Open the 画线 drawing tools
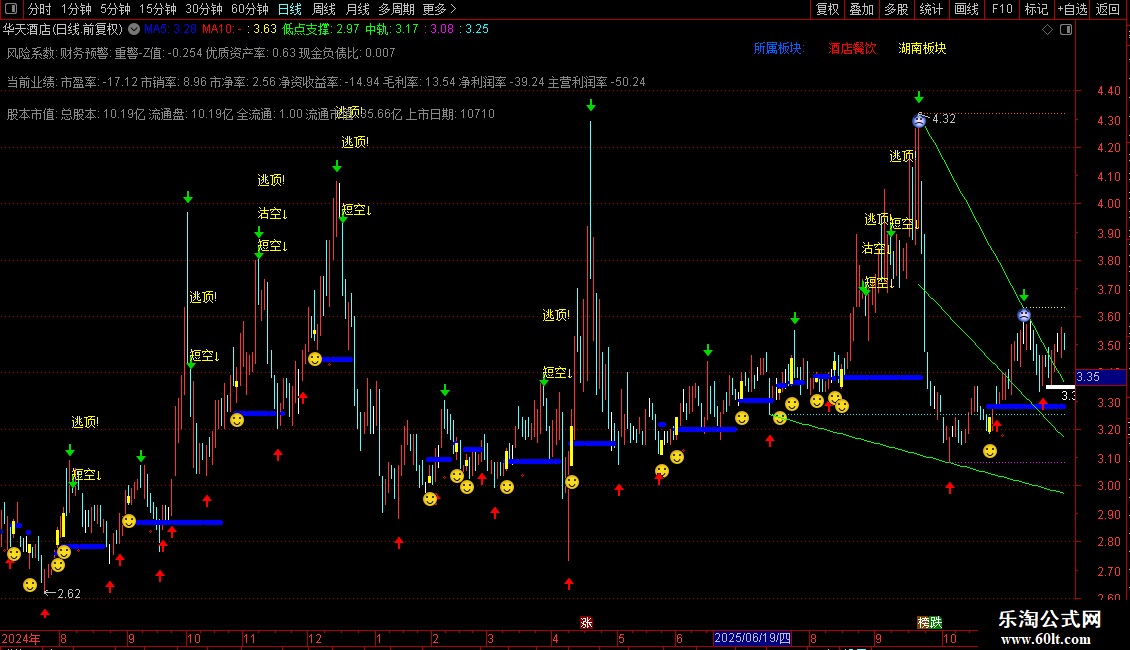The image size is (1130, 650). (966, 9)
